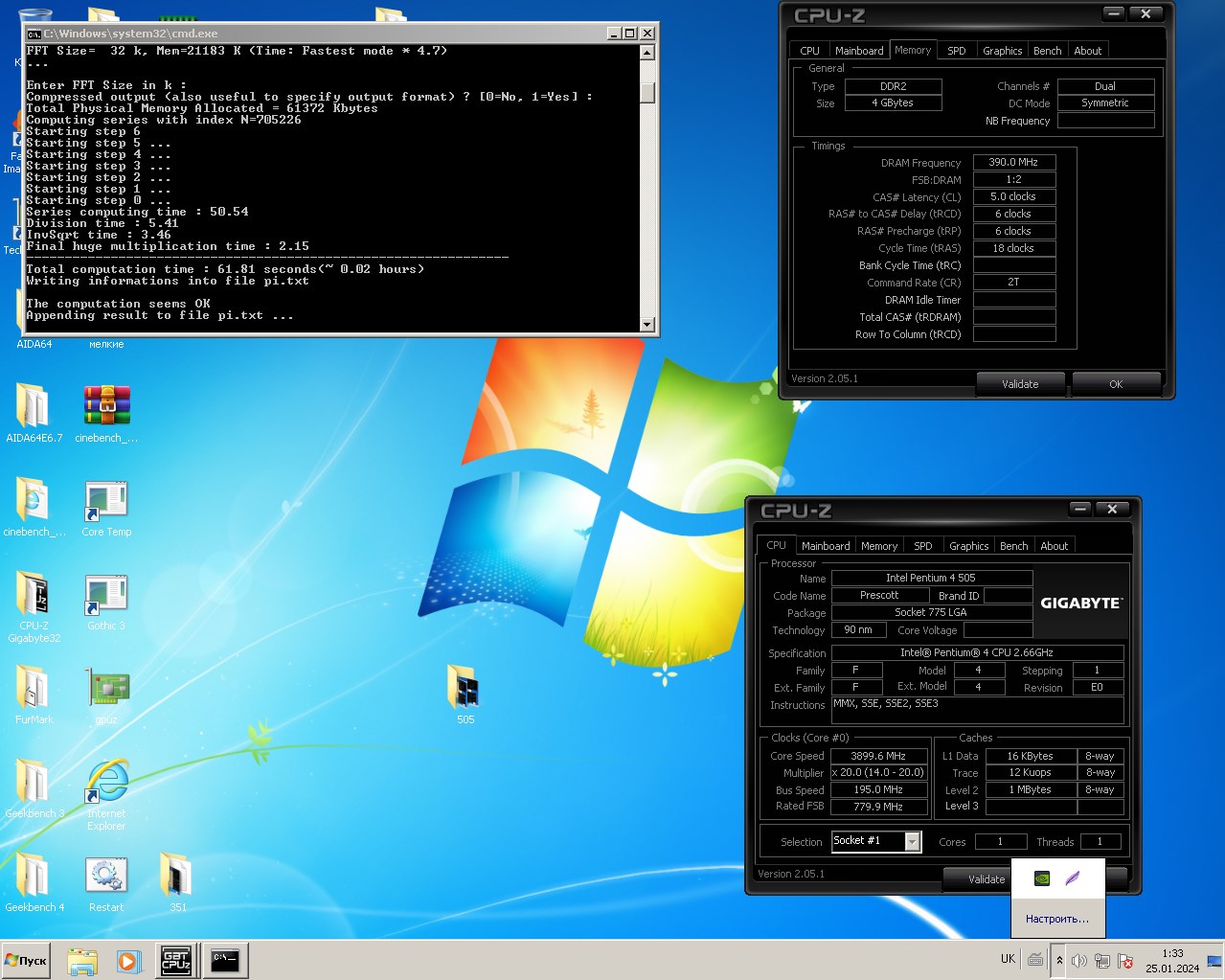Screen dimensions: 1225x980
Task: Open Memory tab in Processor CPU-Z window
Action: [x=879, y=546]
